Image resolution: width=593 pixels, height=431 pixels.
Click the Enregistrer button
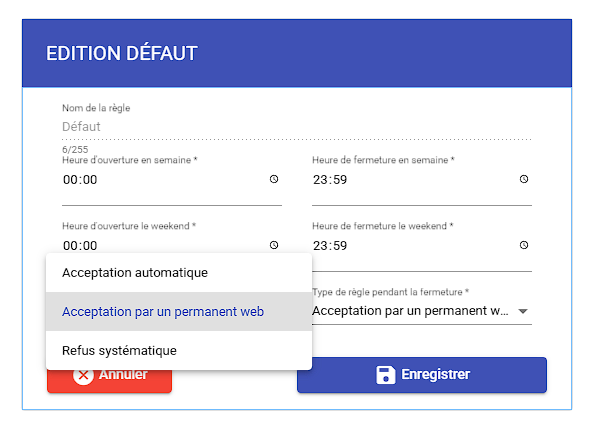422,375
